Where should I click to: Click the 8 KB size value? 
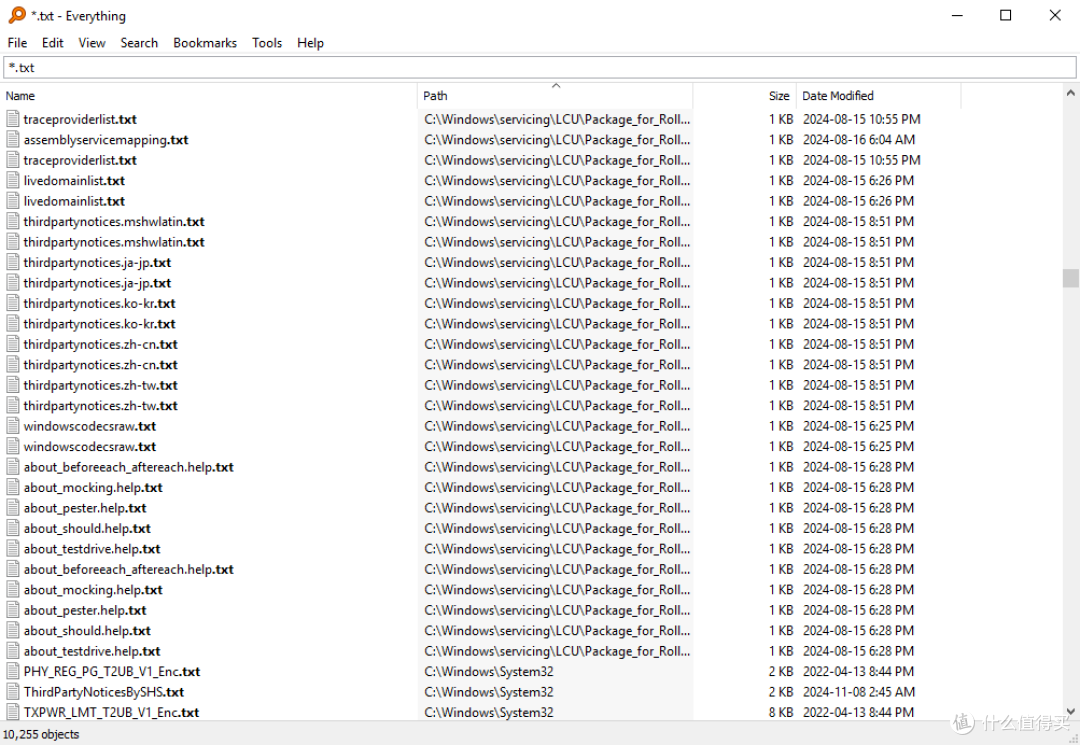click(x=781, y=713)
